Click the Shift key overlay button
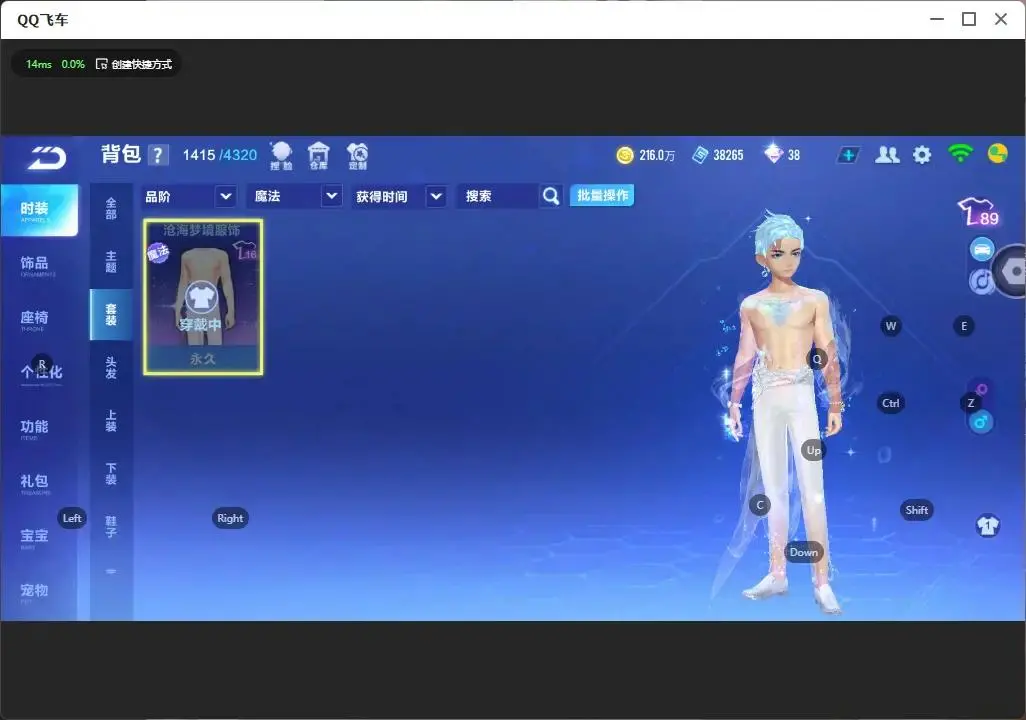Image resolution: width=1026 pixels, height=720 pixels. (917, 510)
